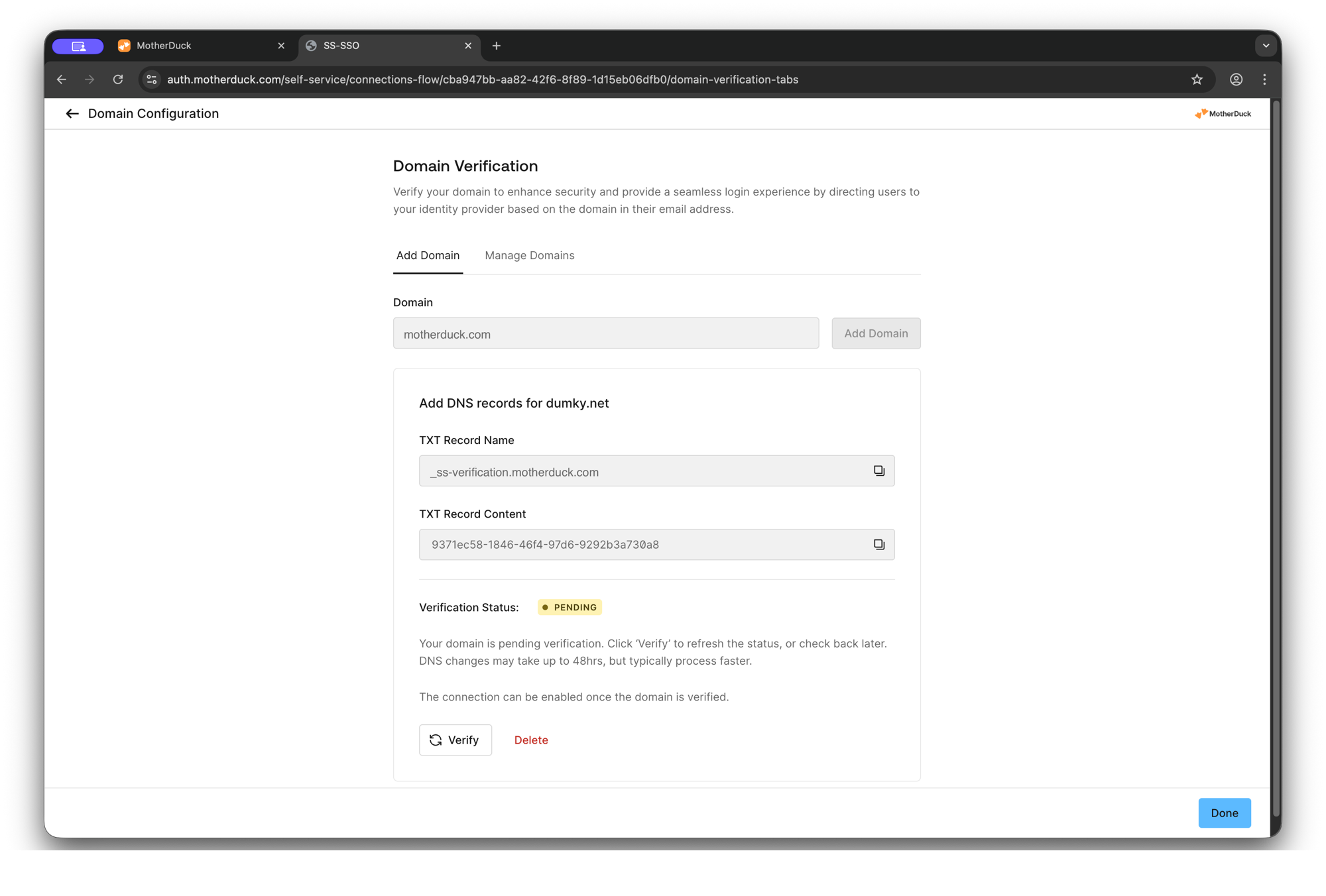The width and height of the screenshot is (1326, 896).
Task: Click the site permissions icon in the address bar
Action: click(x=151, y=79)
